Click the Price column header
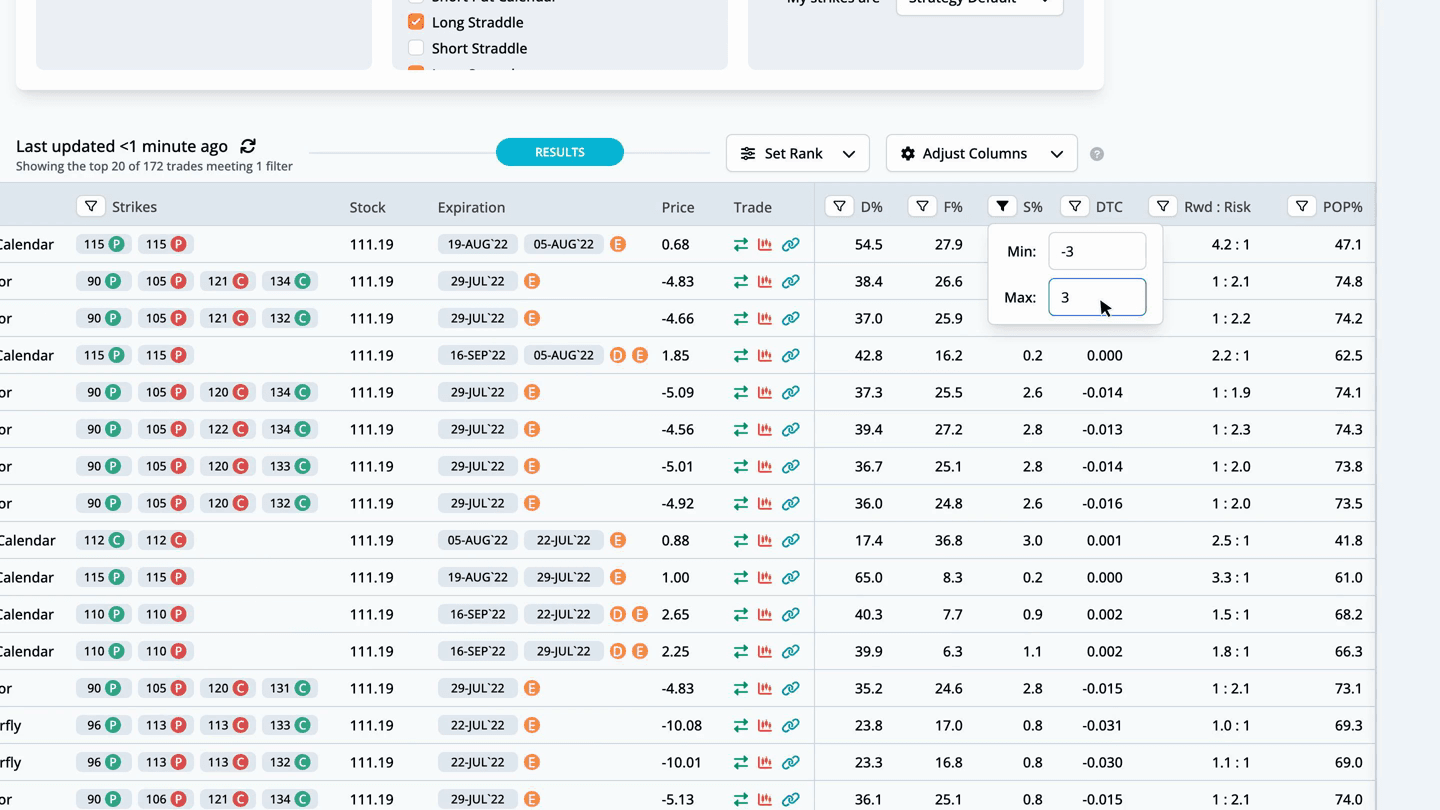1440x810 pixels. [x=678, y=207]
